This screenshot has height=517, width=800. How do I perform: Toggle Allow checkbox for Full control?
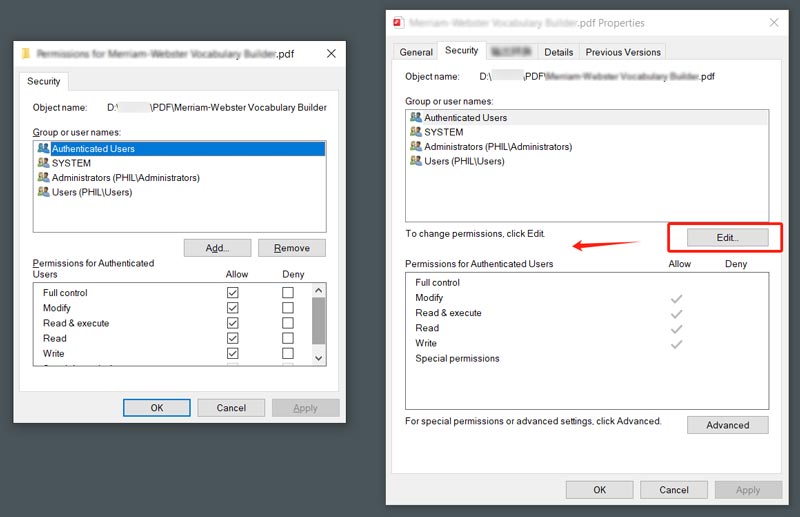coord(233,292)
